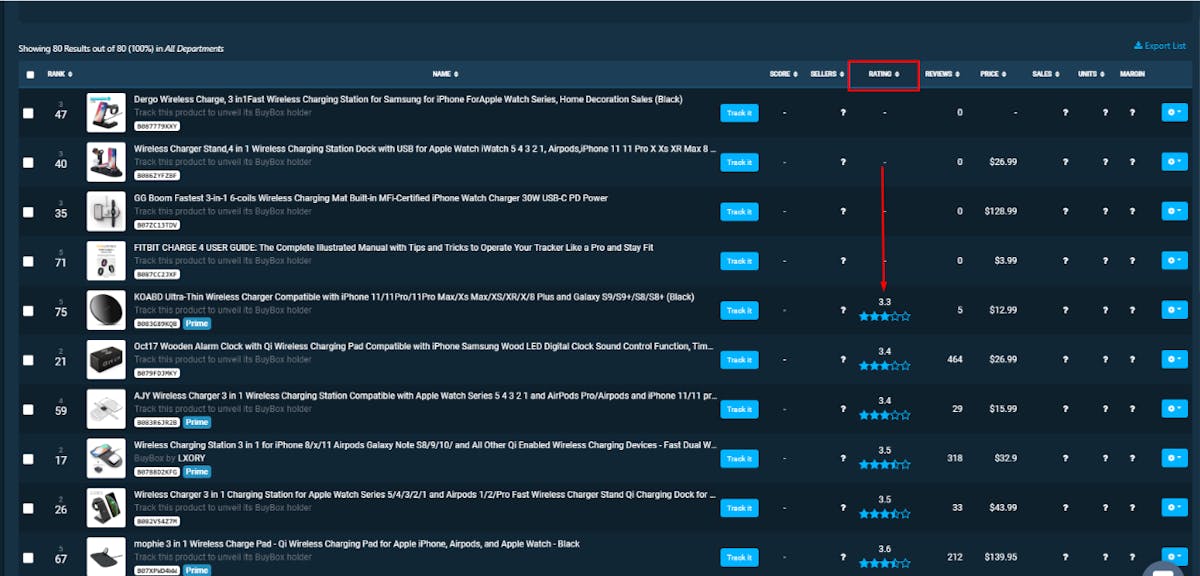This screenshot has height=576, width=1200.
Task: Select the GG Boom row checkbox
Action: click(x=28, y=212)
